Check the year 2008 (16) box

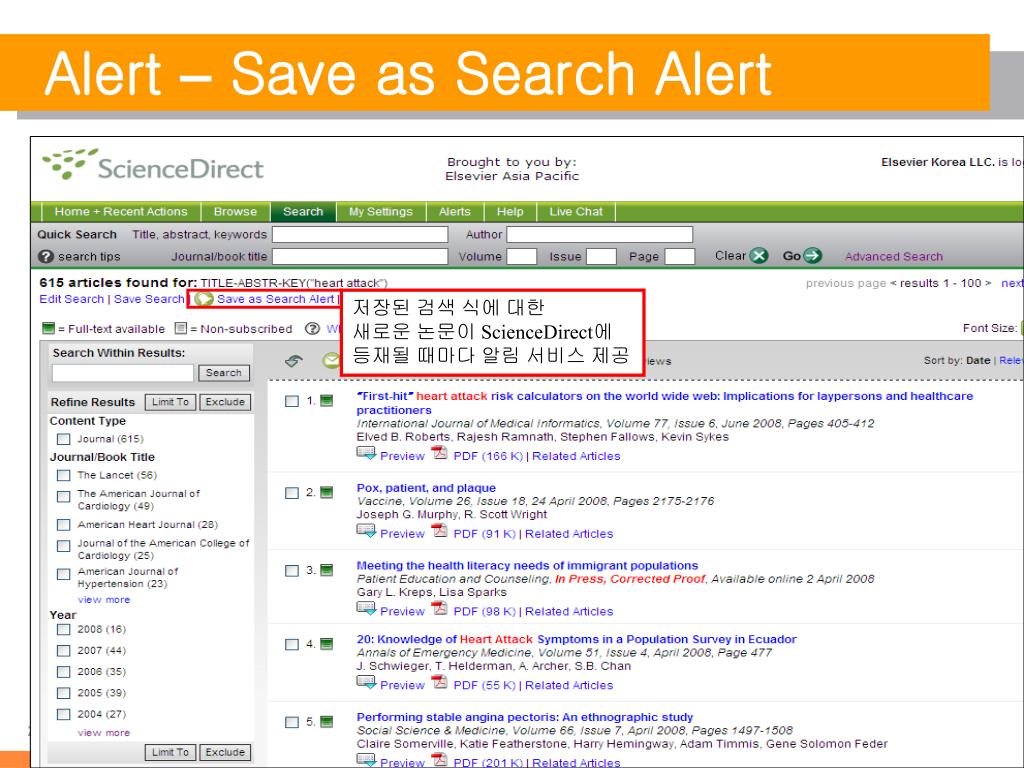tap(63, 630)
